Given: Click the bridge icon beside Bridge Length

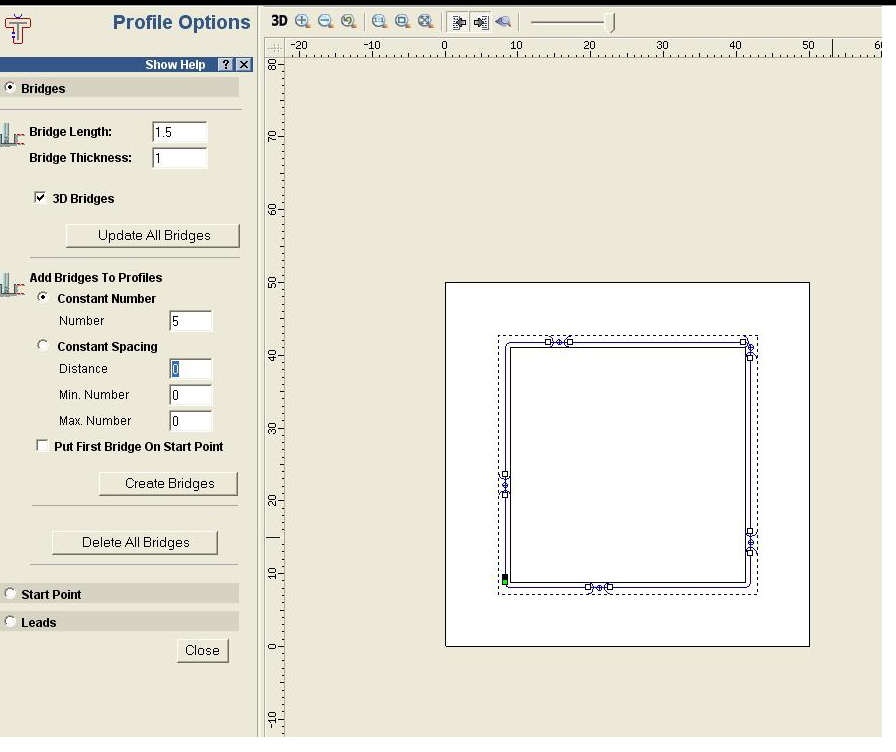Looking at the screenshot, I should (x=12, y=135).
